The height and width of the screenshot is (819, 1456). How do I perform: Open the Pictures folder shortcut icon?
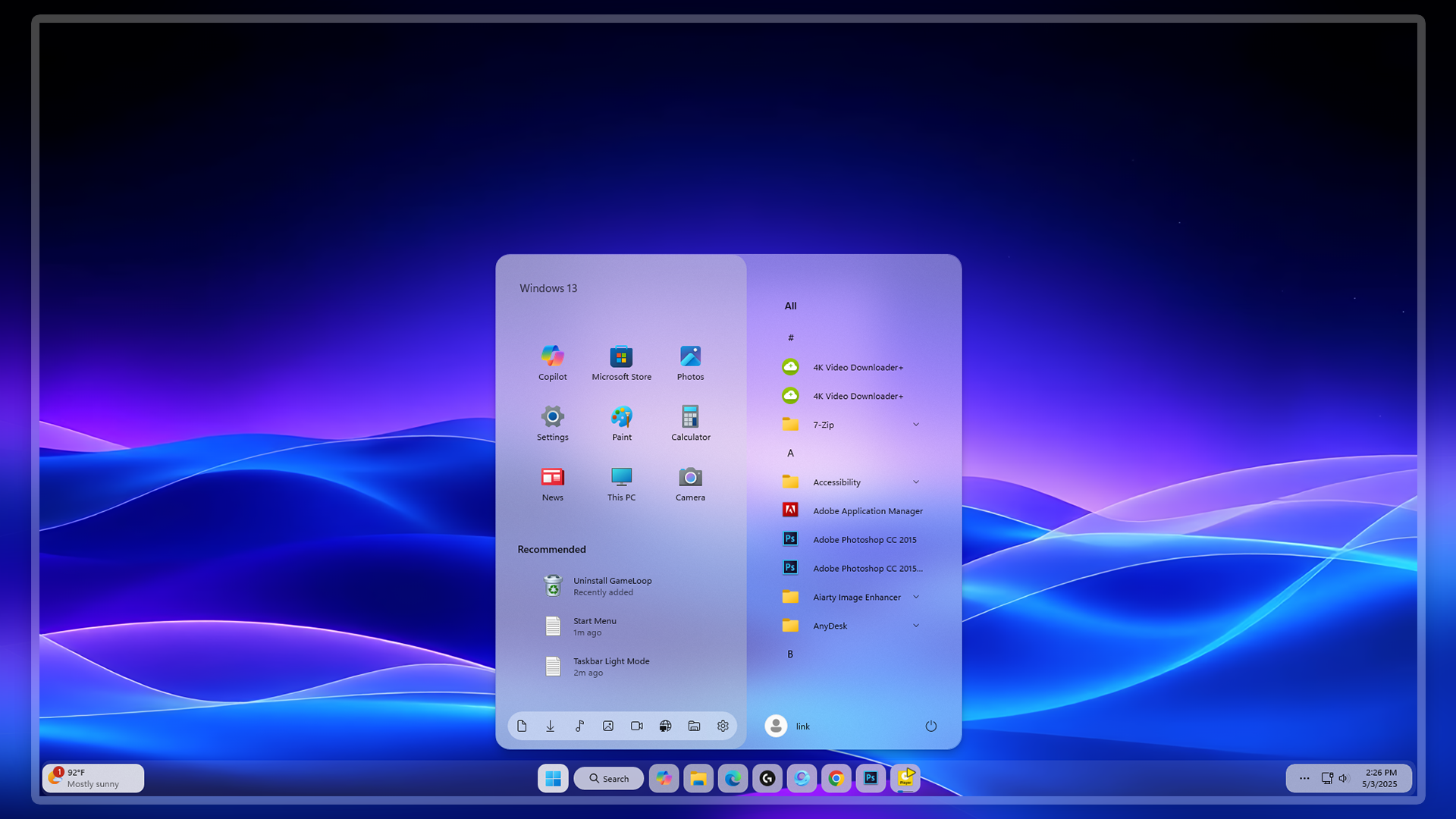point(608,726)
